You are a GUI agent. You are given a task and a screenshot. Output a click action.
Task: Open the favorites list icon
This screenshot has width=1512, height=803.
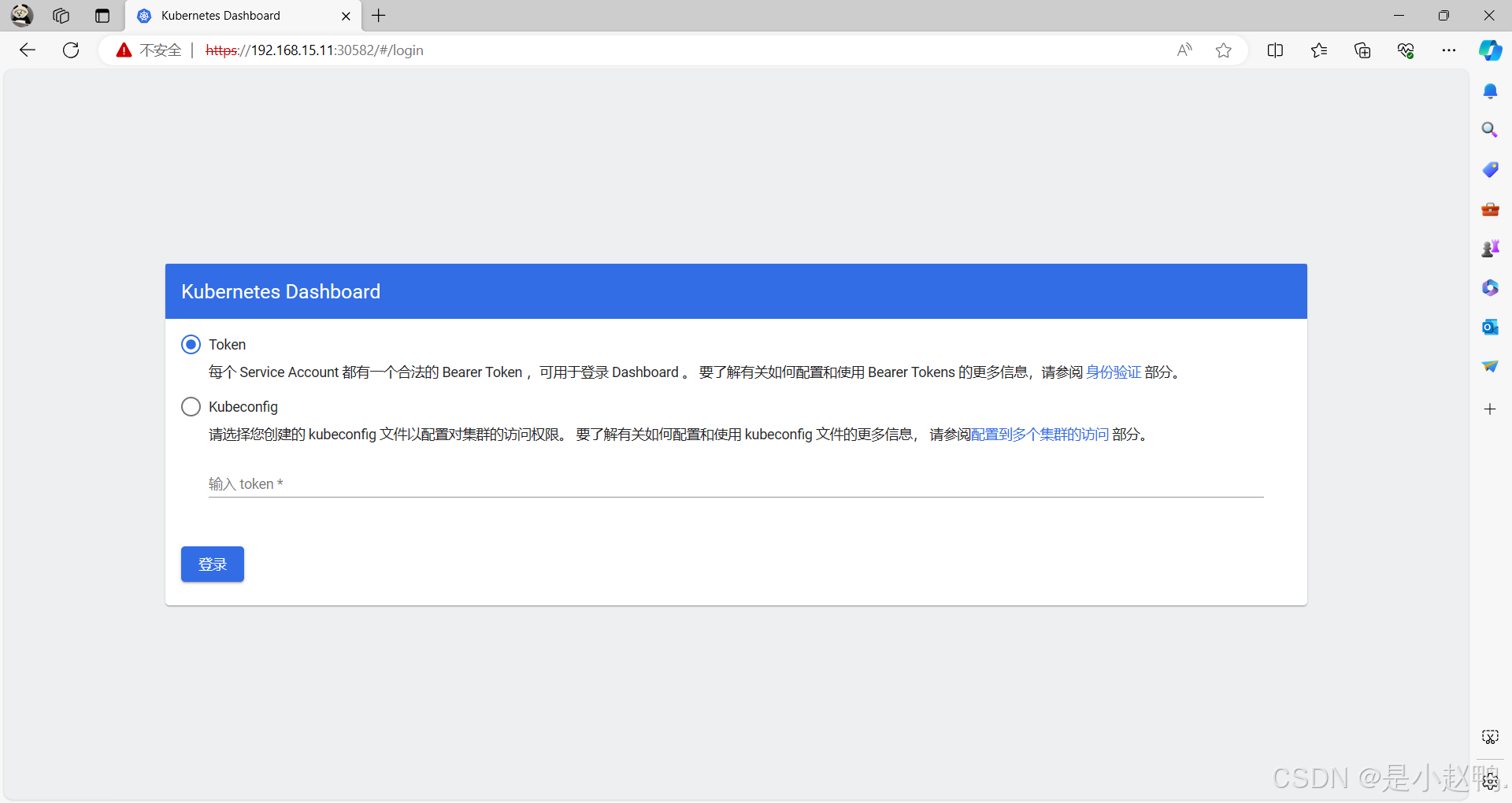(x=1319, y=50)
